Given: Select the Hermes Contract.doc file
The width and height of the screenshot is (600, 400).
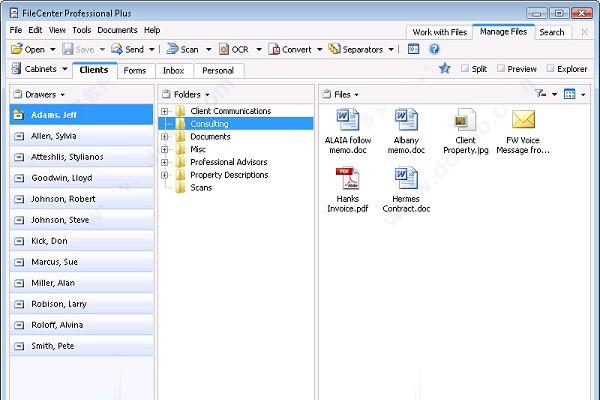Looking at the screenshot, I should [x=406, y=190].
